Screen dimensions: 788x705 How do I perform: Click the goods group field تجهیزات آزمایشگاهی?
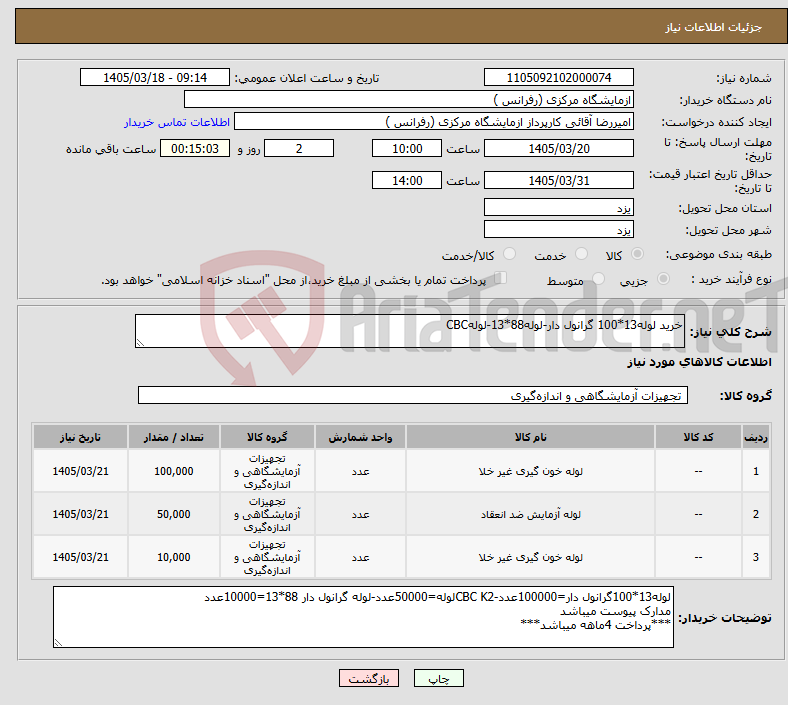pos(413,395)
